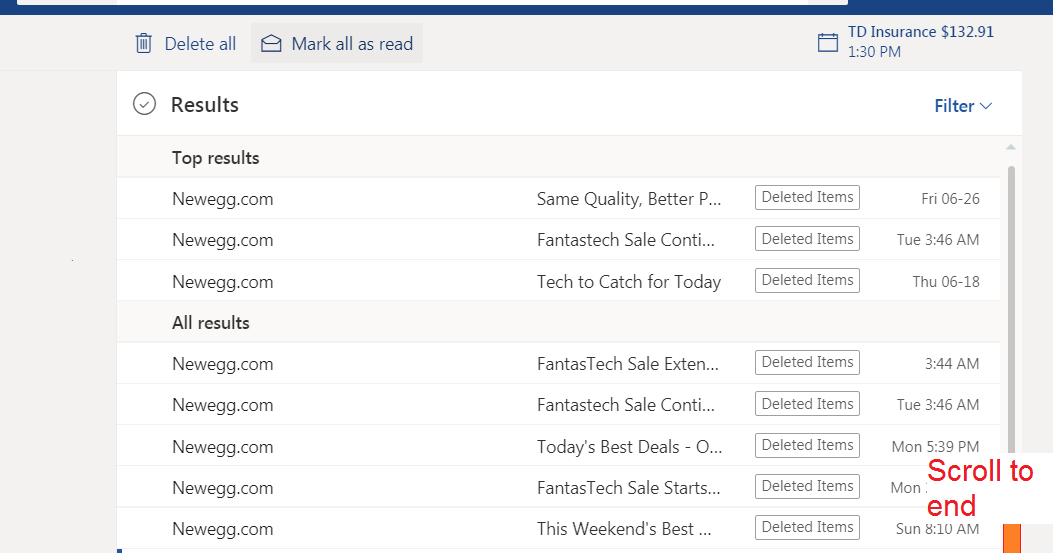Click the Top results section header
Viewport: 1053px width, 553px height.
(x=216, y=158)
